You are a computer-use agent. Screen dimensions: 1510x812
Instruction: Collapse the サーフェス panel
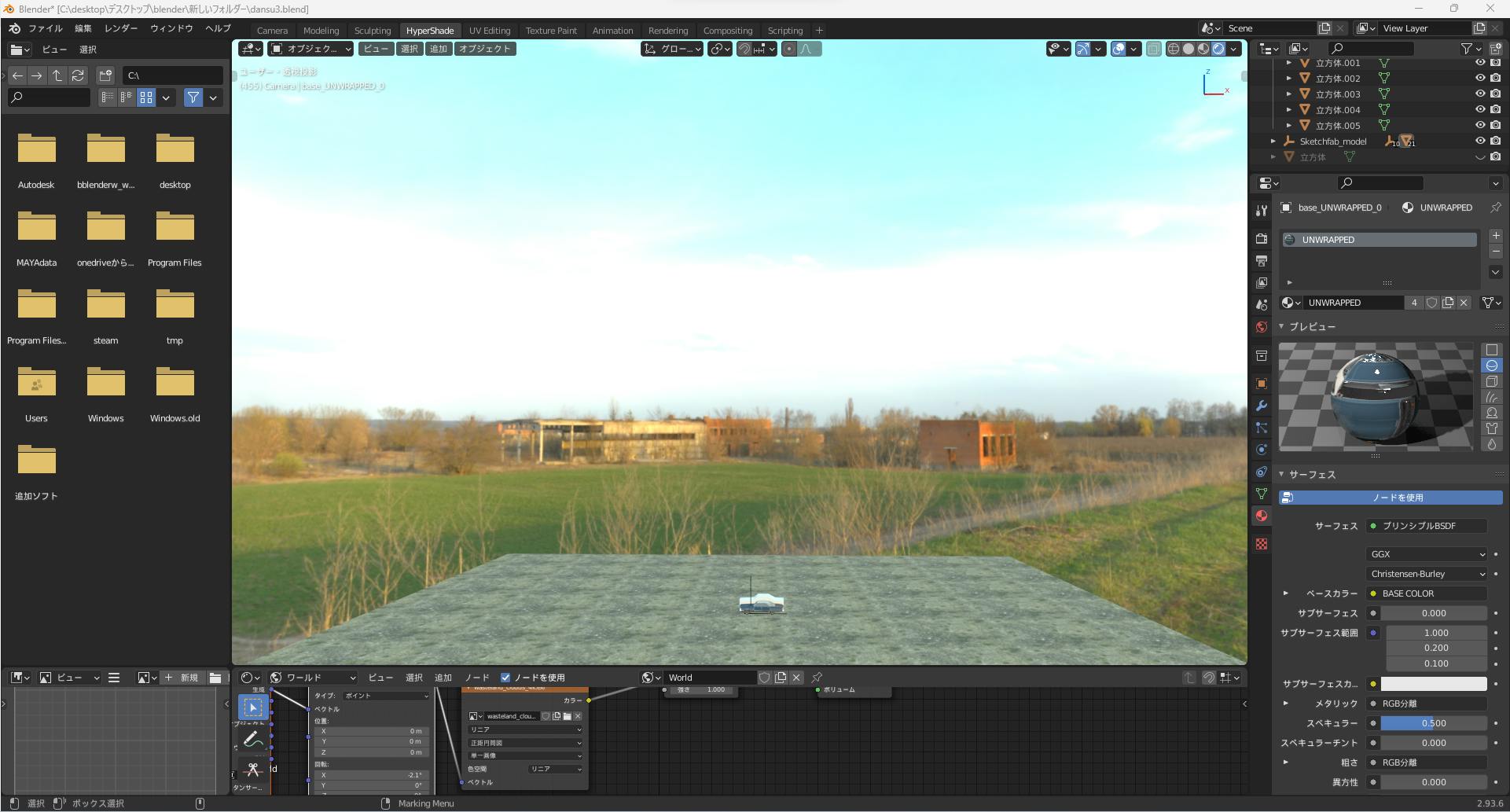1281,475
